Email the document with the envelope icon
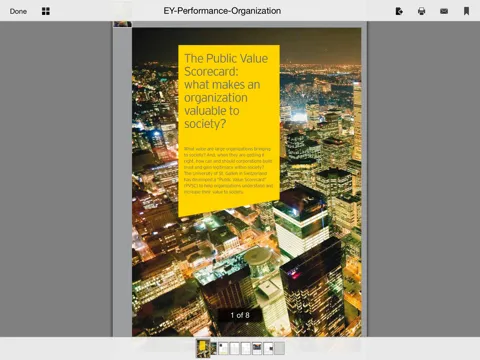This screenshot has height=360, width=480. [444, 11]
